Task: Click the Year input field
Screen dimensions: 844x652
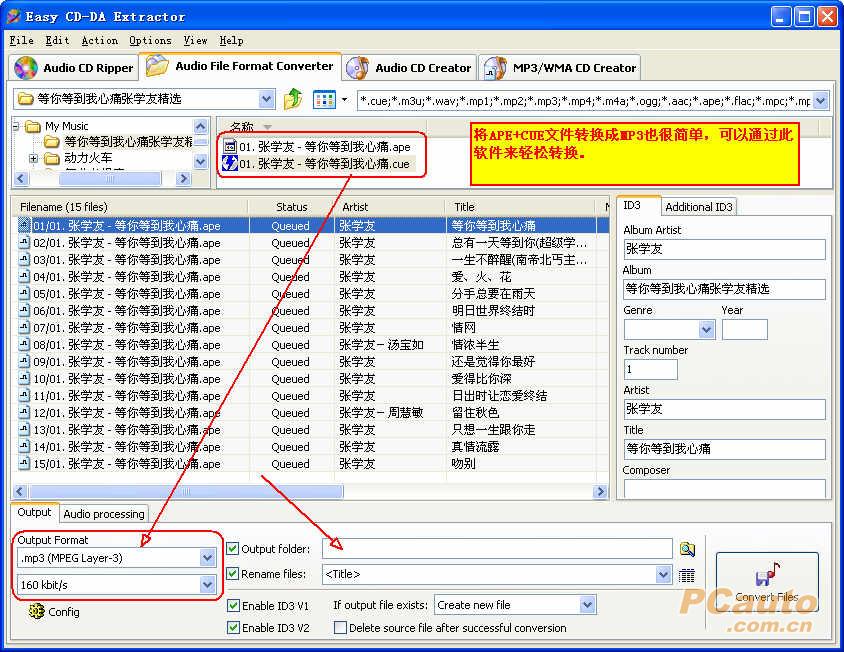Action: point(745,329)
